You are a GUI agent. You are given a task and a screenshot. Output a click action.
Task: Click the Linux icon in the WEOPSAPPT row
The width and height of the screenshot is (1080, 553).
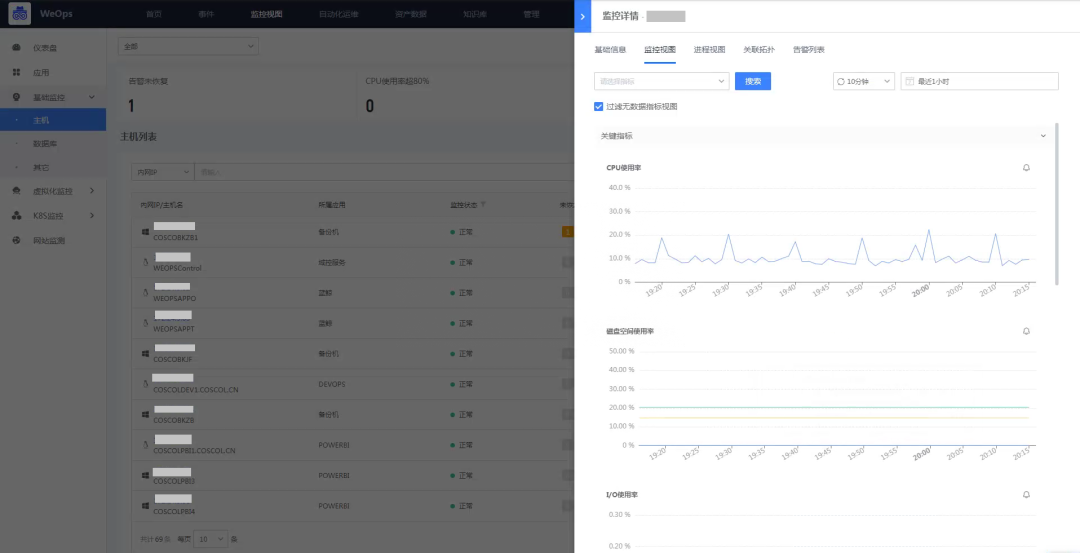(x=146, y=323)
